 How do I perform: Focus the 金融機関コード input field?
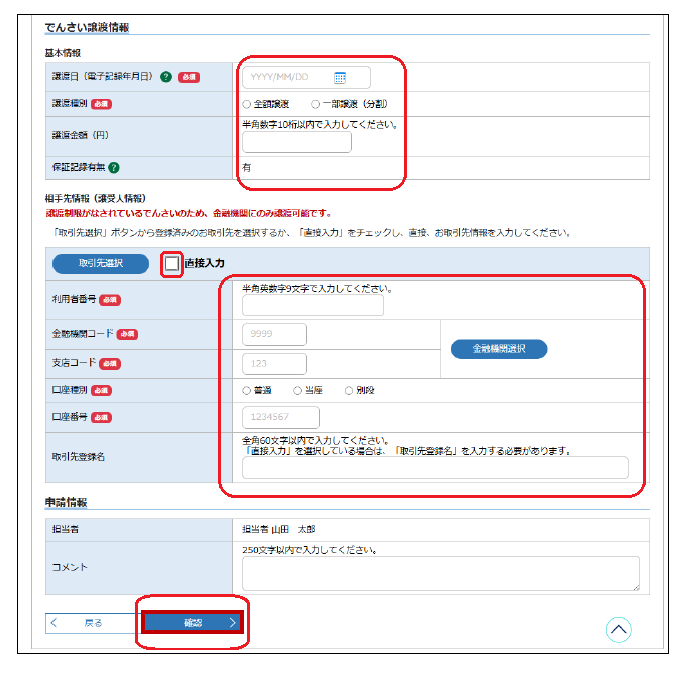274,334
